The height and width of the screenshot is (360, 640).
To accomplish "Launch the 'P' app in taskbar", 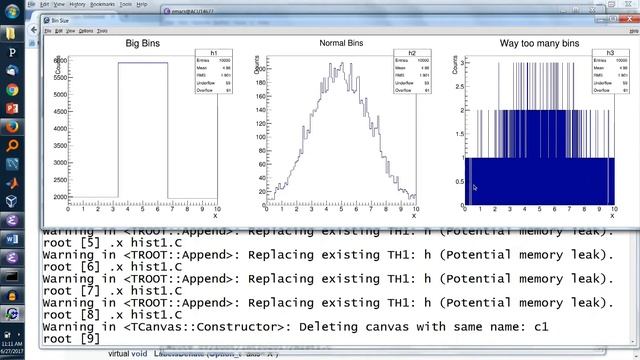I will pyautogui.click(x=12, y=52).
